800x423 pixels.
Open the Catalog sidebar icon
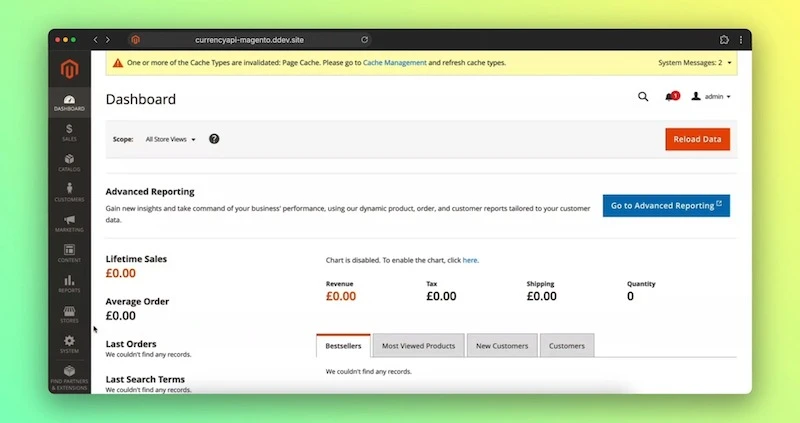pos(69,162)
